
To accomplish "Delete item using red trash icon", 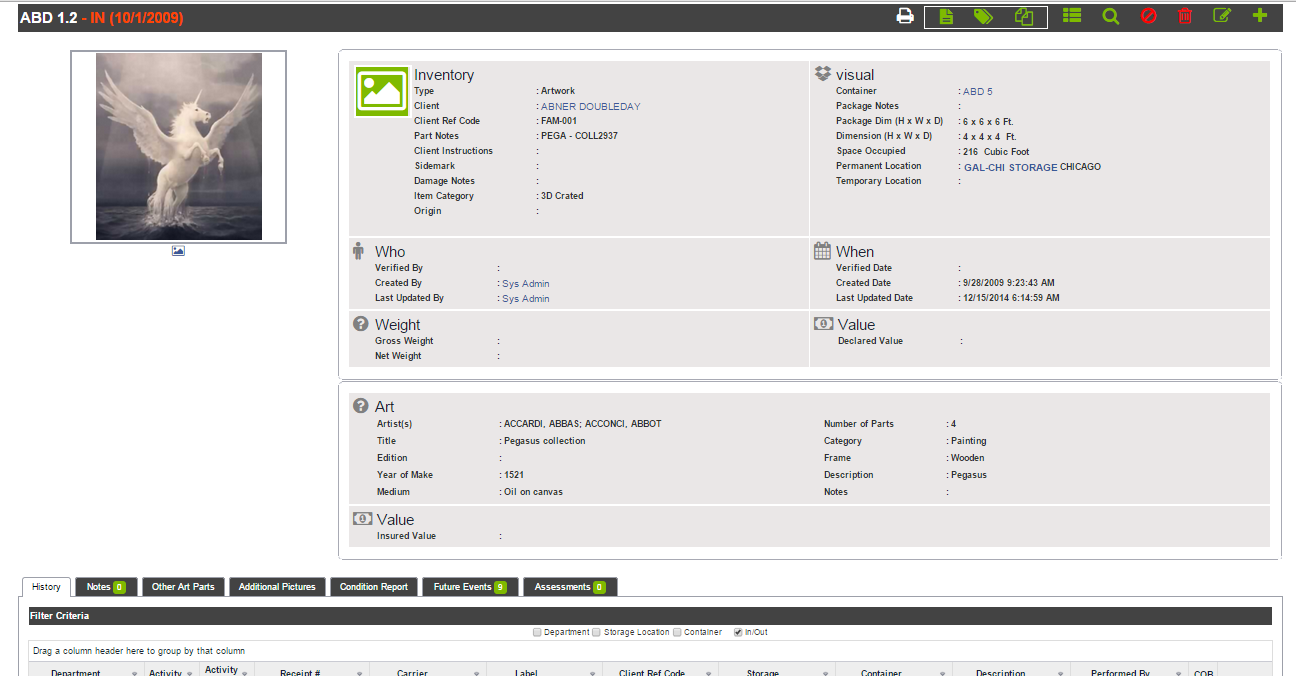I will (x=1185, y=16).
